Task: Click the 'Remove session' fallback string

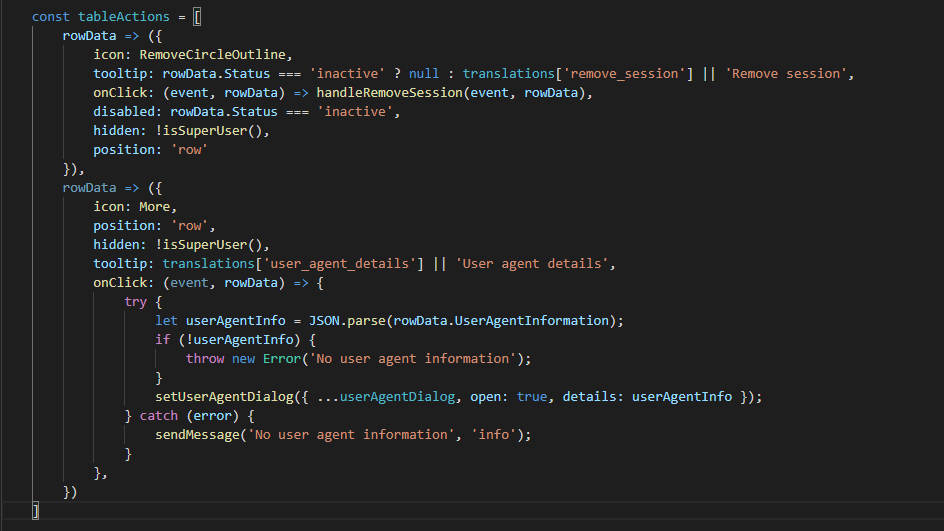Action: (786, 73)
